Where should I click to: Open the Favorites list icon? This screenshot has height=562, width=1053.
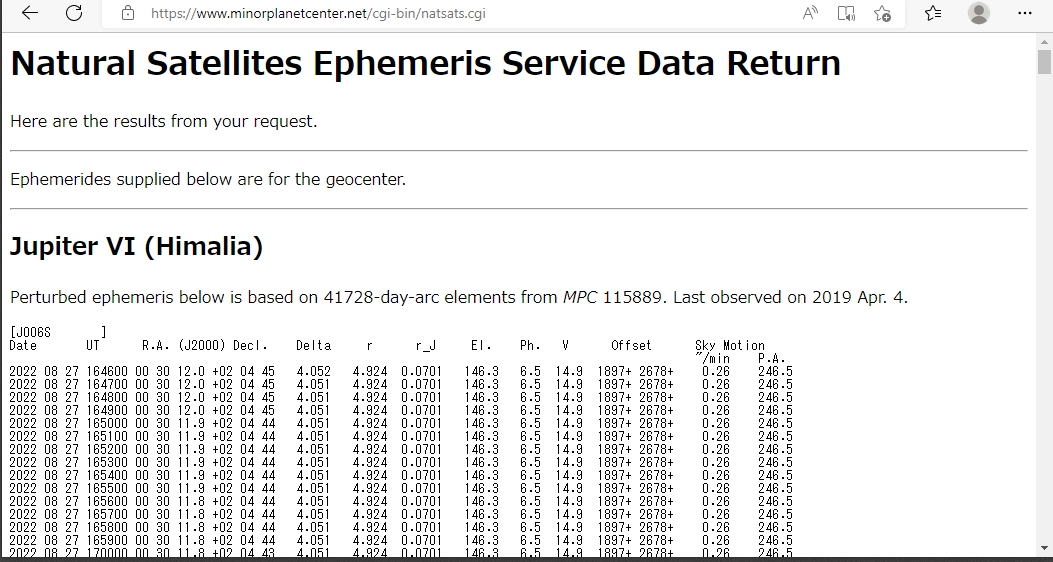coord(933,13)
